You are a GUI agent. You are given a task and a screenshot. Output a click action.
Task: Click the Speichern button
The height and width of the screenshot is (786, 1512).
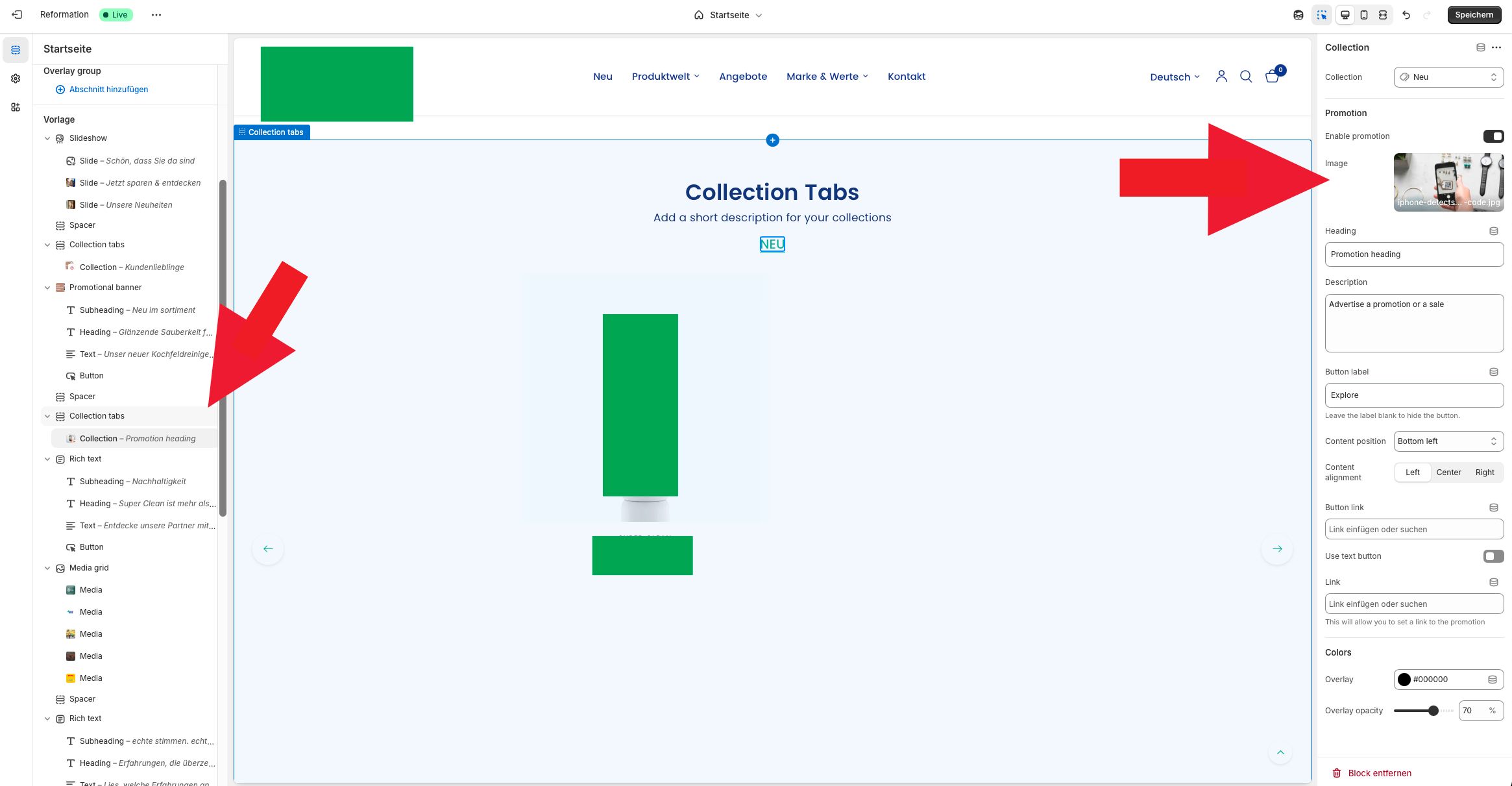pos(1474,15)
